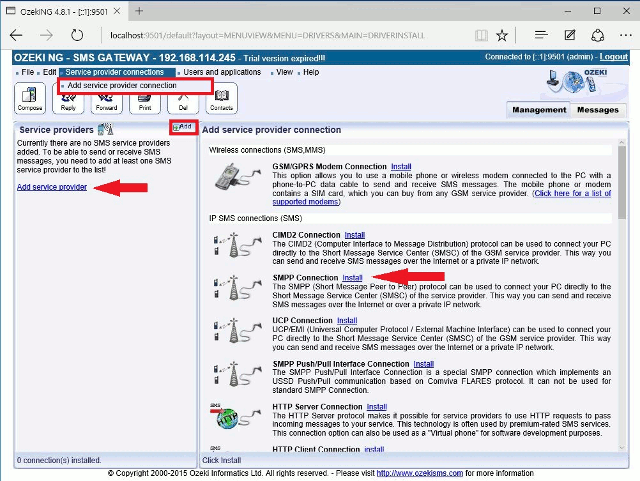Viewport: 640px width, 481px height.
Task: Click the GSM/GPRS modem phone image
Action: [x=238, y=176]
